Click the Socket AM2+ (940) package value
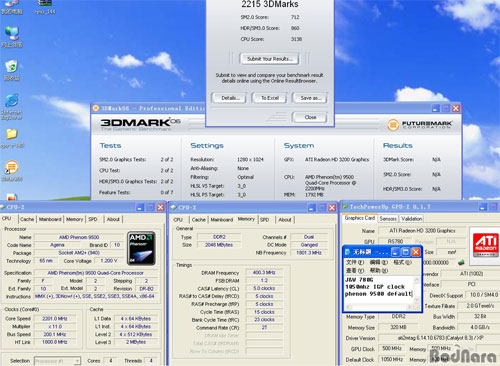The width and height of the screenshot is (500, 366). [79, 253]
